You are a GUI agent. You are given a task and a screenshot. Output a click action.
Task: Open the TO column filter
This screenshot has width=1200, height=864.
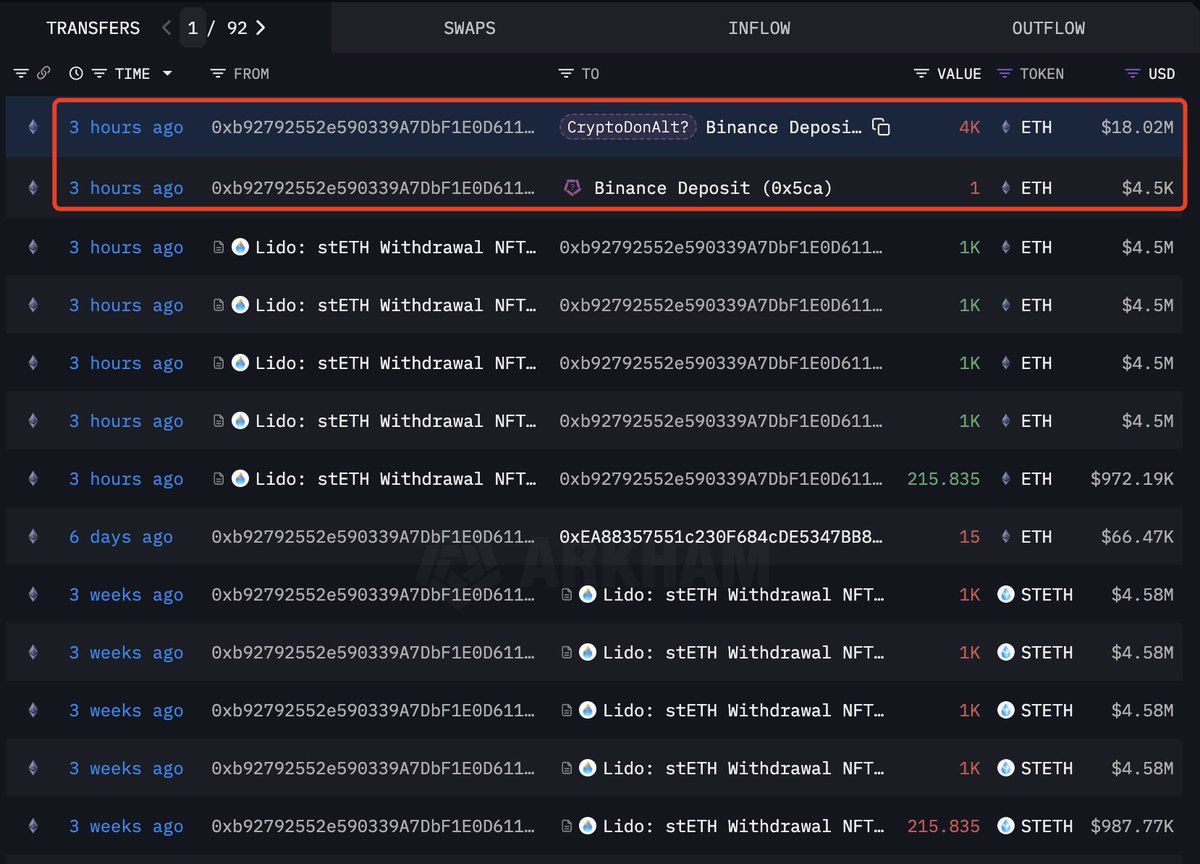566,74
